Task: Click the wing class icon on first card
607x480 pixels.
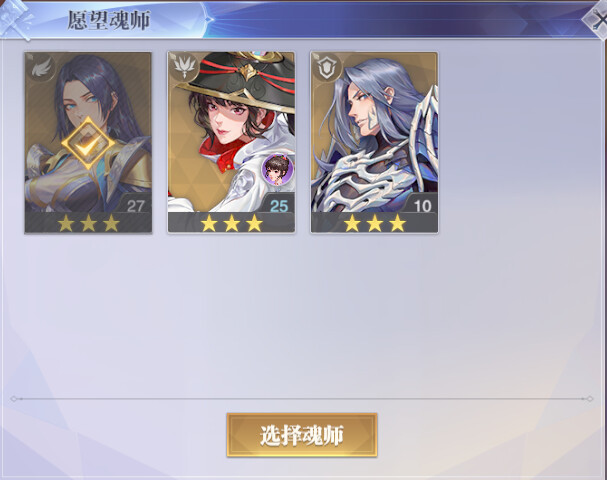Action: click(41, 68)
